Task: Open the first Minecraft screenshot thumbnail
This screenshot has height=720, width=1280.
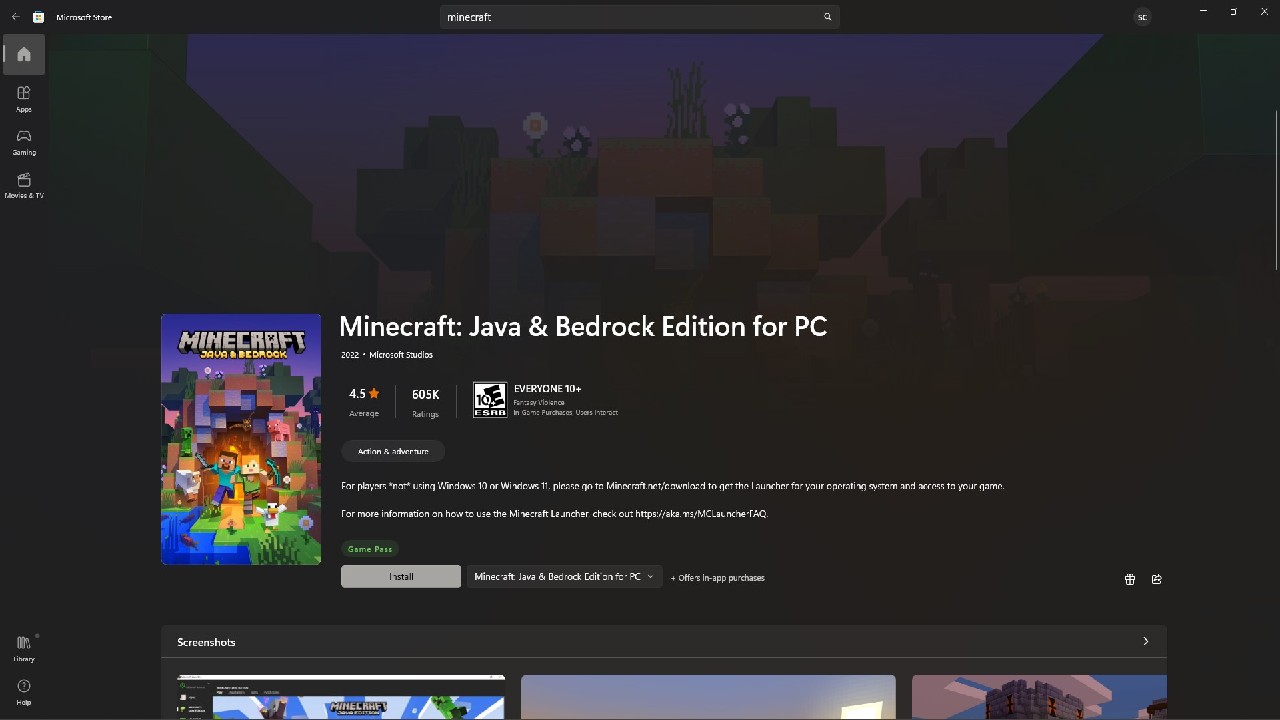Action: [x=341, y=696]
